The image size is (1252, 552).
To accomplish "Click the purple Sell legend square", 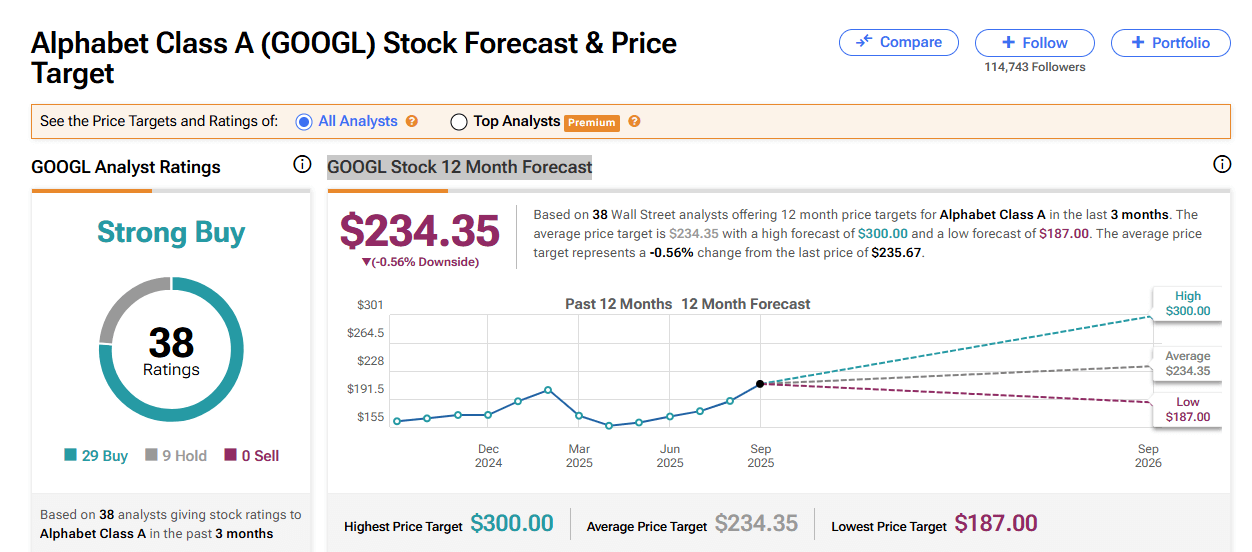I will (x=231, y=456).
